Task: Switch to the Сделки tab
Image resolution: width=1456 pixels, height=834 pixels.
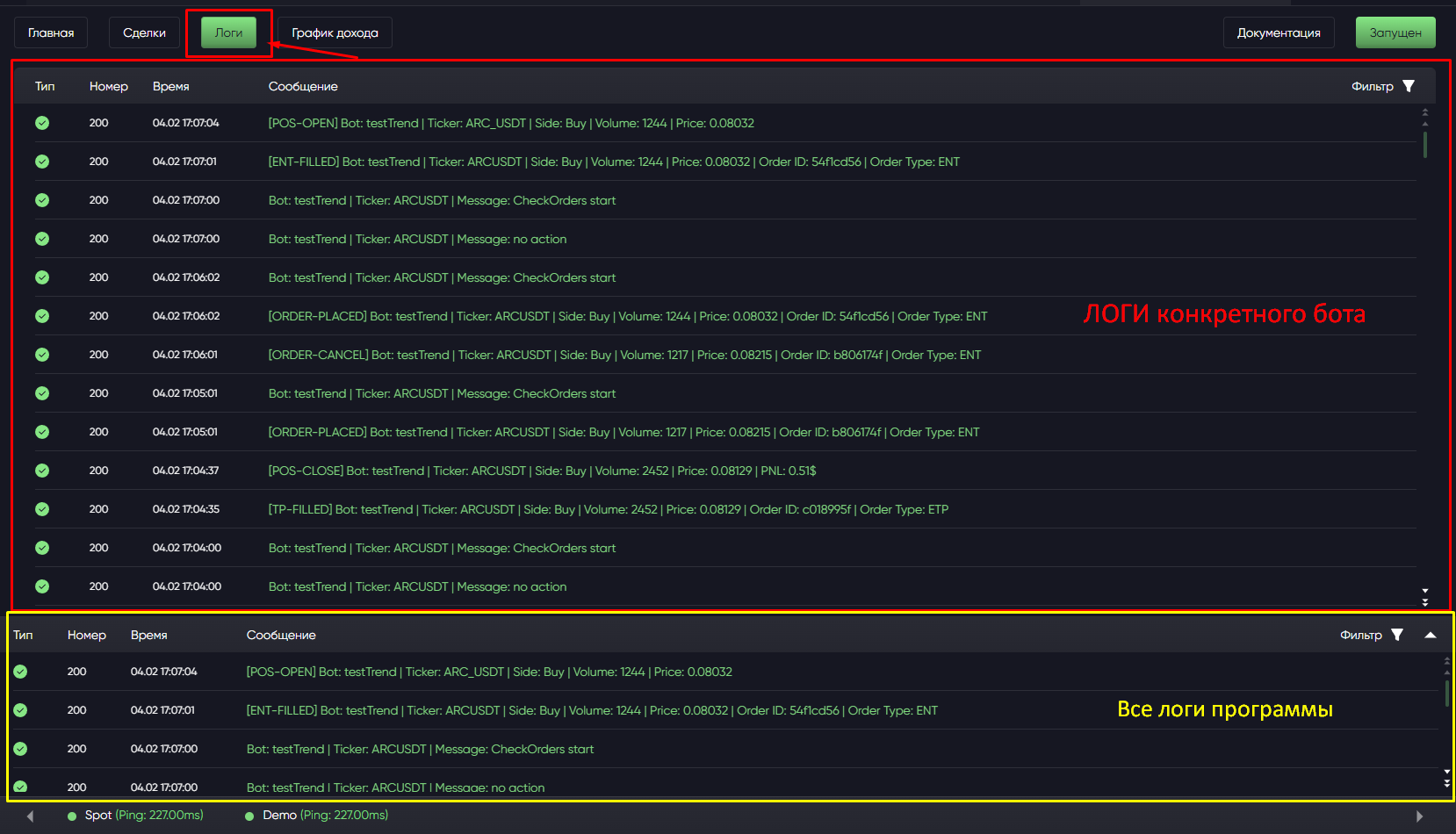Action: (144, 32)
